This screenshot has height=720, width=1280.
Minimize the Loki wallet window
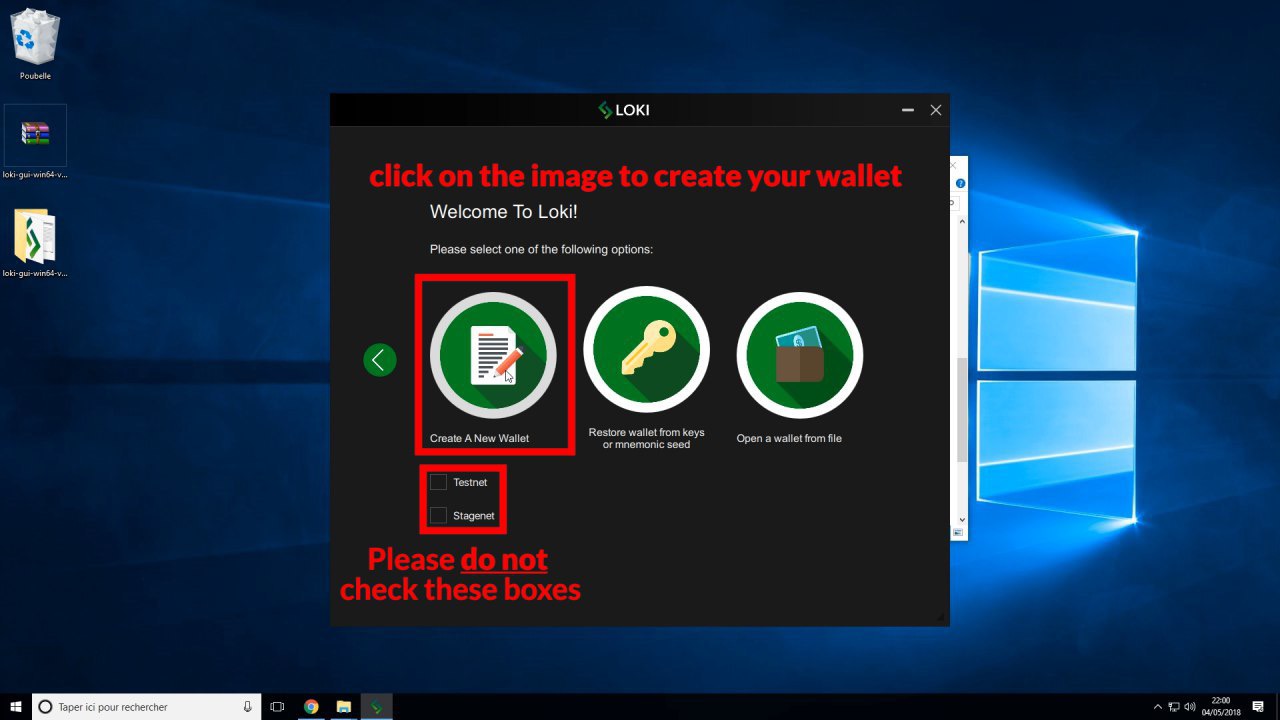(907, 110)
